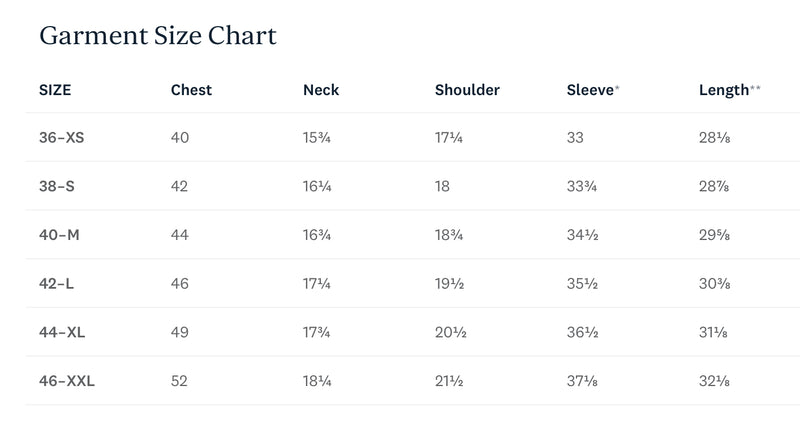800x437 pixels.
Task: Click the Neck column header
Action: [x=321, y=90]
